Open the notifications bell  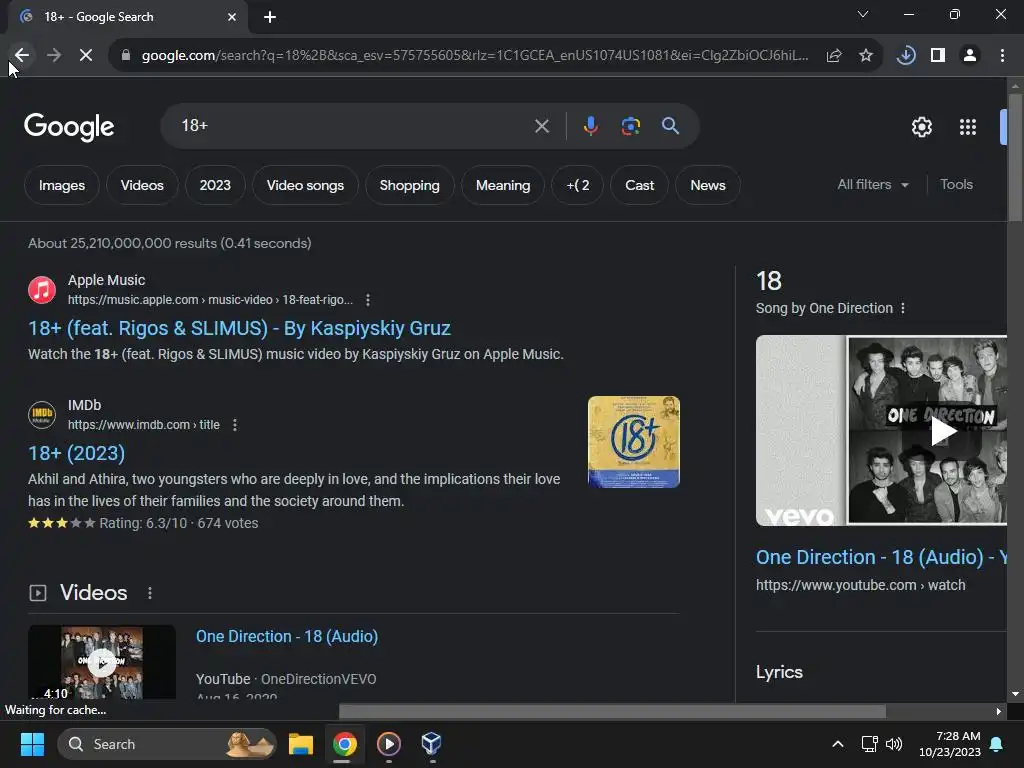pyautogui.click(x=997, y=744)
